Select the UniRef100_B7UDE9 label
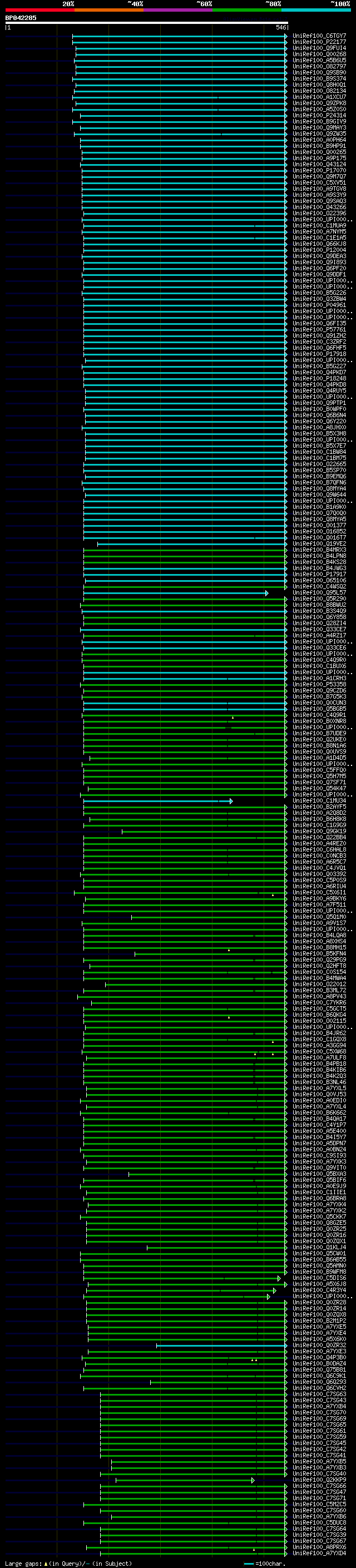The height and width of the screenshot is (1568, 356). click(x=319, y=733)
